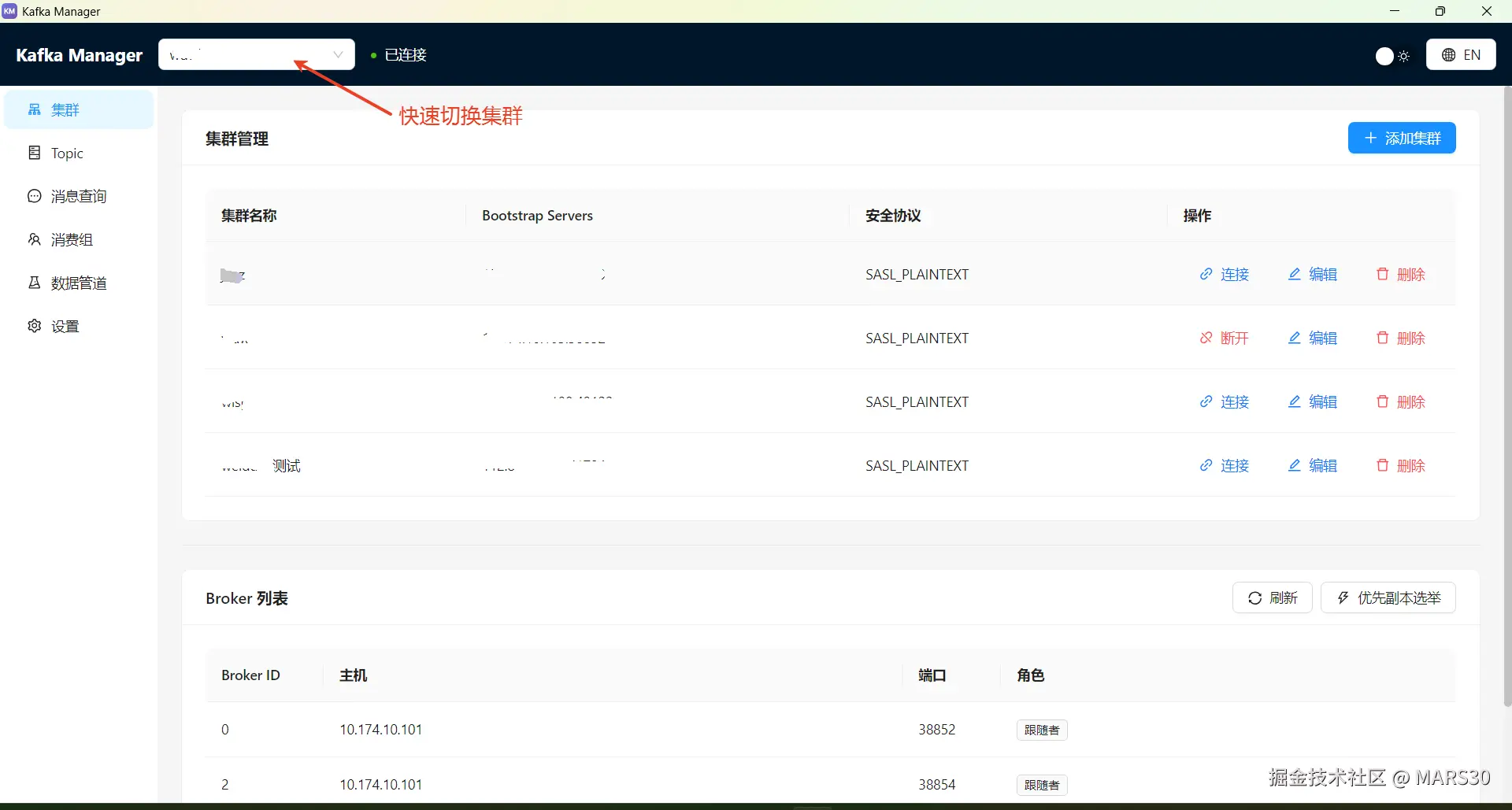Click the page vertical scrollbar

pos(1507,397)
